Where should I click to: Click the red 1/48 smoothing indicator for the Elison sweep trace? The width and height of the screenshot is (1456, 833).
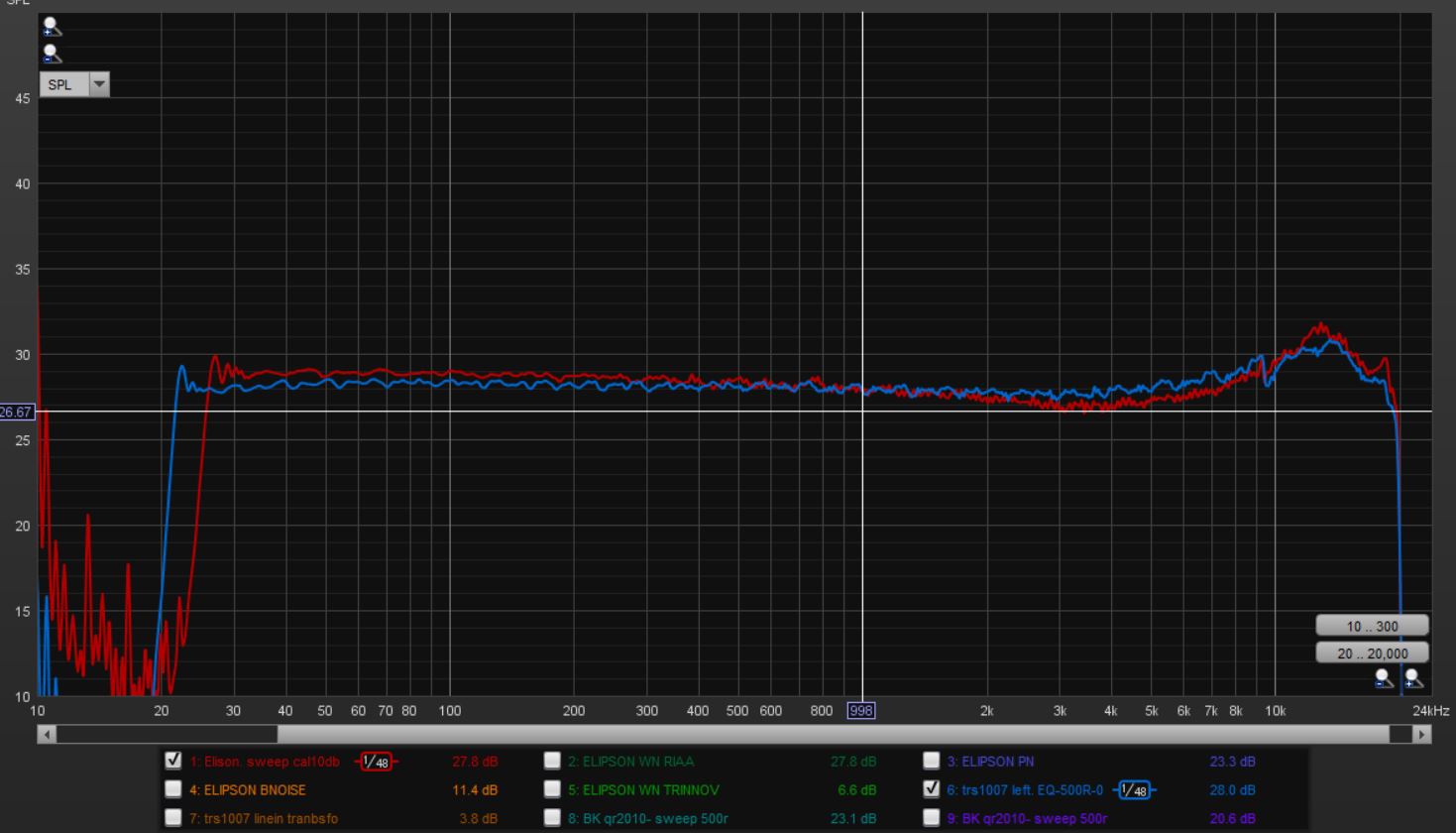point(376,762)
